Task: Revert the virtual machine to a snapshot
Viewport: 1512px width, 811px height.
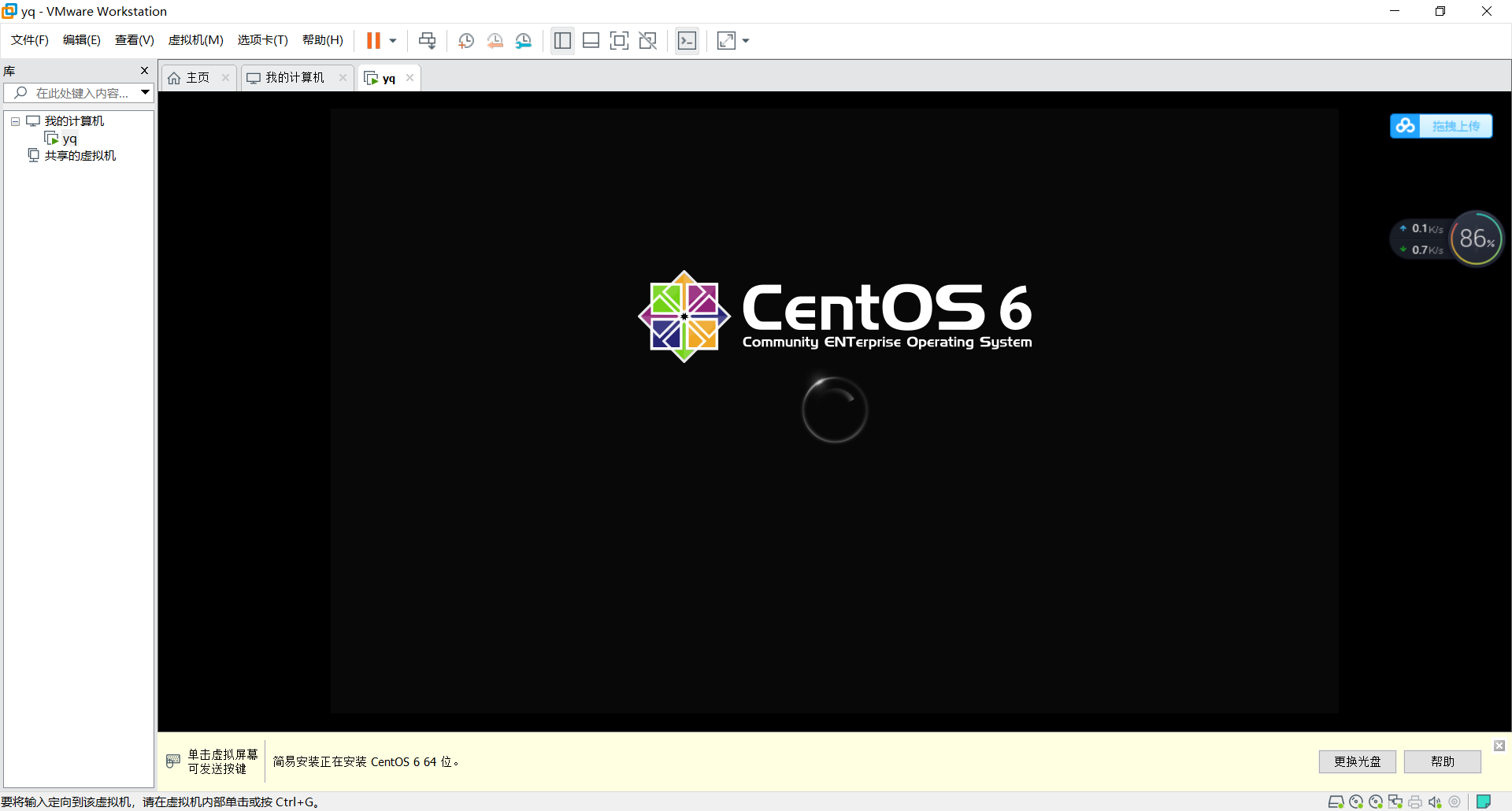Action: click(495, 41)
